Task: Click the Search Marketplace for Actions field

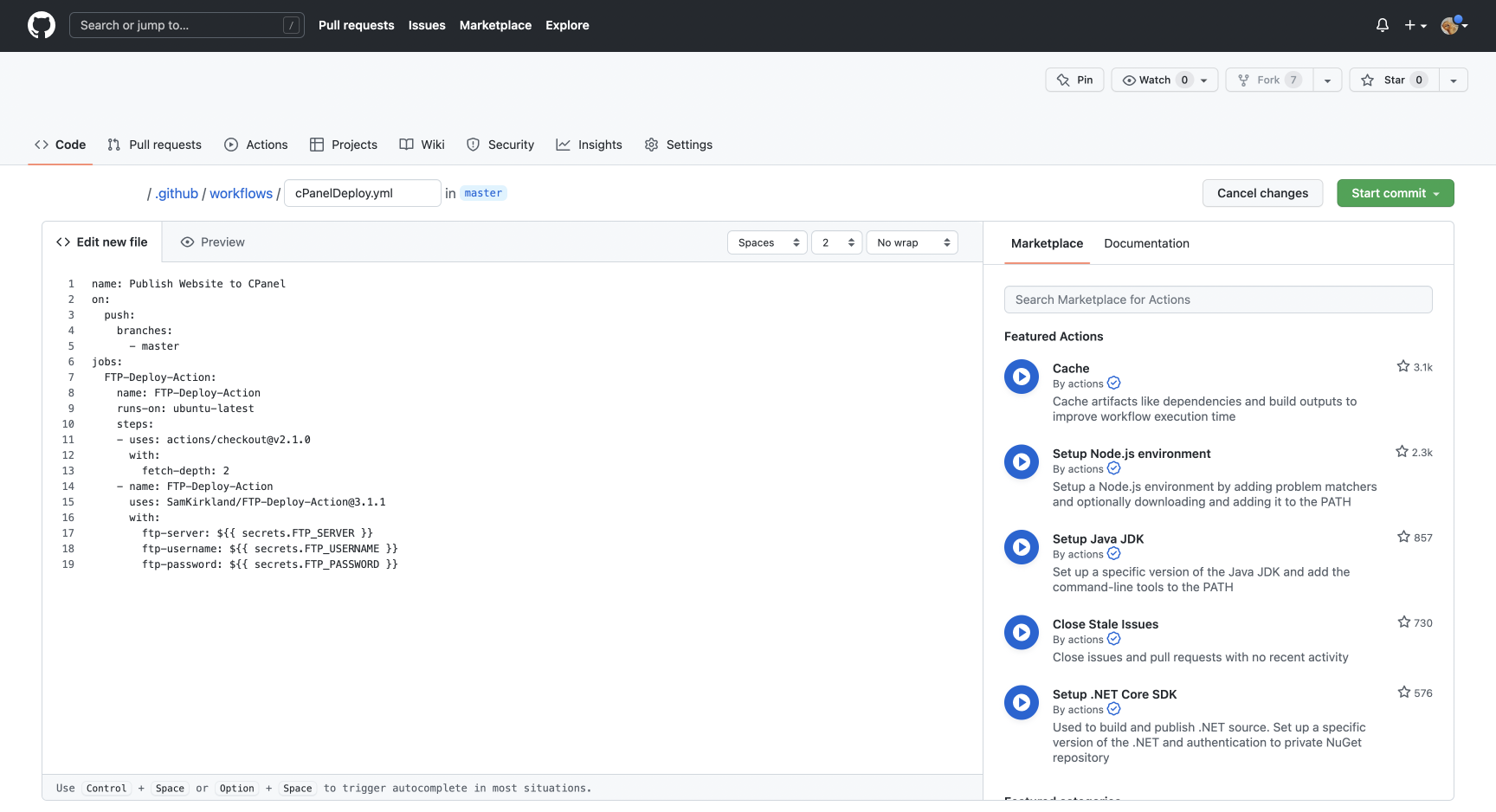Action: coord(1218,300)
